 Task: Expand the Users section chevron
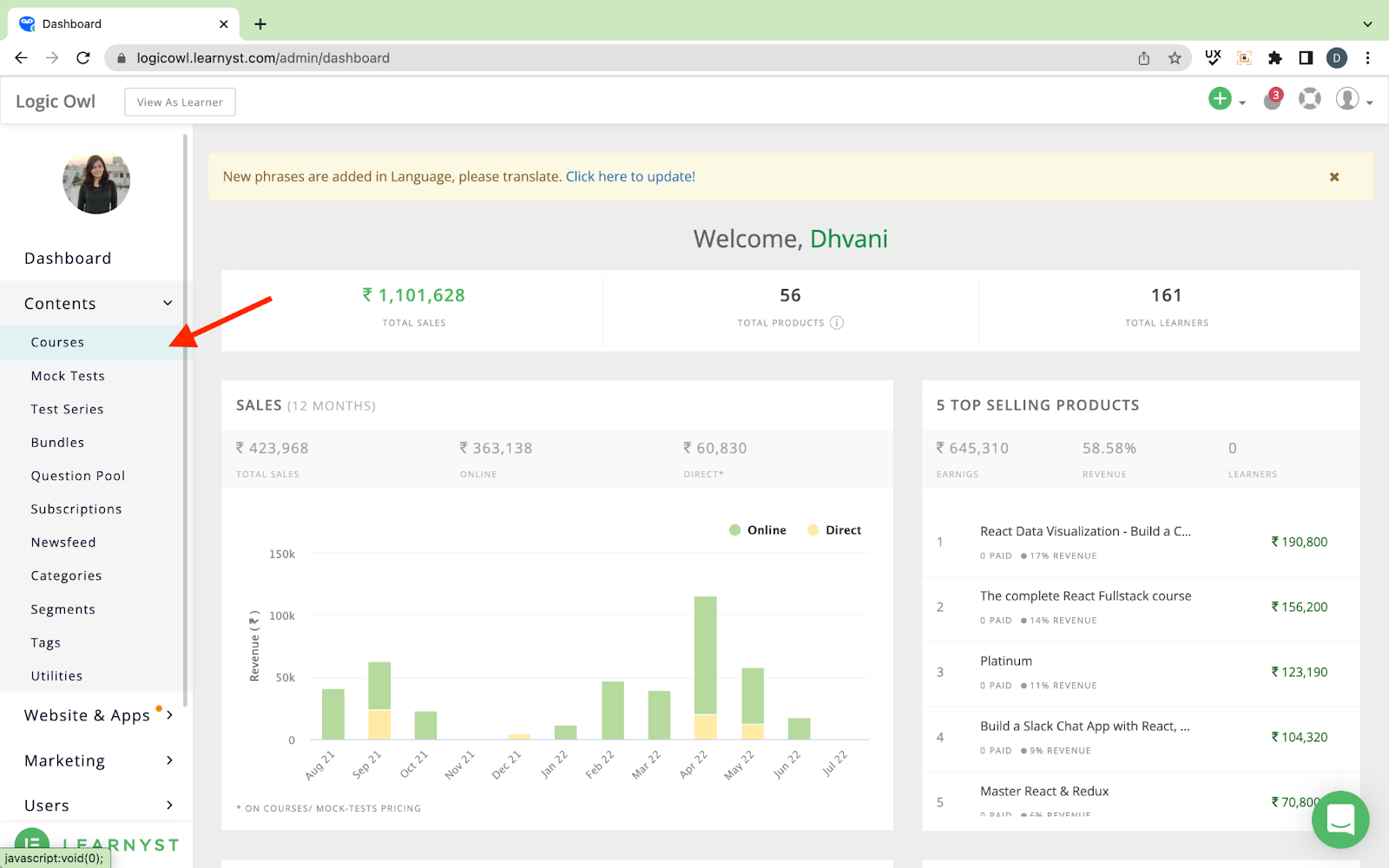pyautogui.click(x=169, y=806)
